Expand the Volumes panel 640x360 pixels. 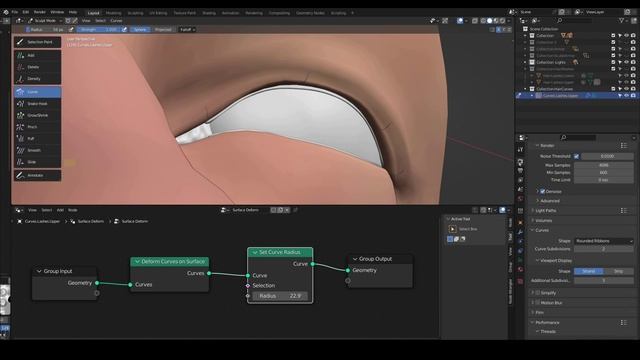pyautogui.click(x=543, y=220)
